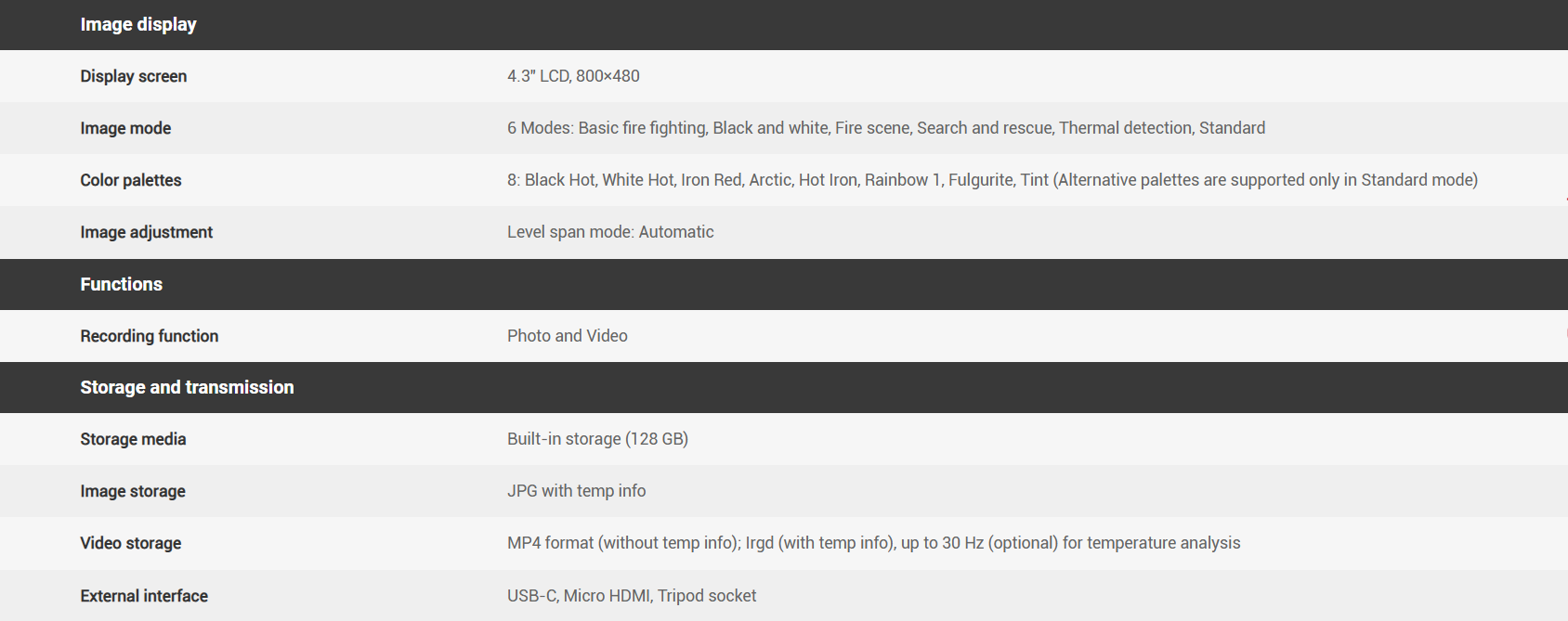Image resolution: width=1568 pixels, height=621 pixels.
Task: Click the JPG with temp info value
Action: tap(576, 491)
